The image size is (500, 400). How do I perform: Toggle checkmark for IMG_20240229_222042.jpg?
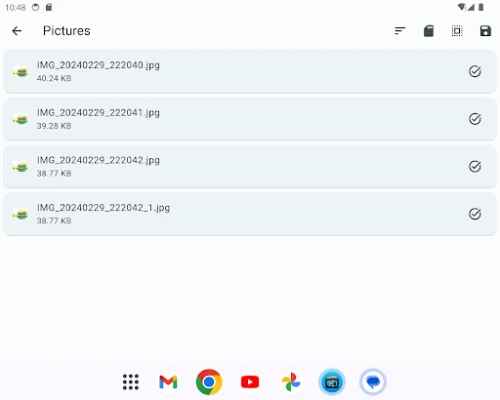click(x=475, y=166)
